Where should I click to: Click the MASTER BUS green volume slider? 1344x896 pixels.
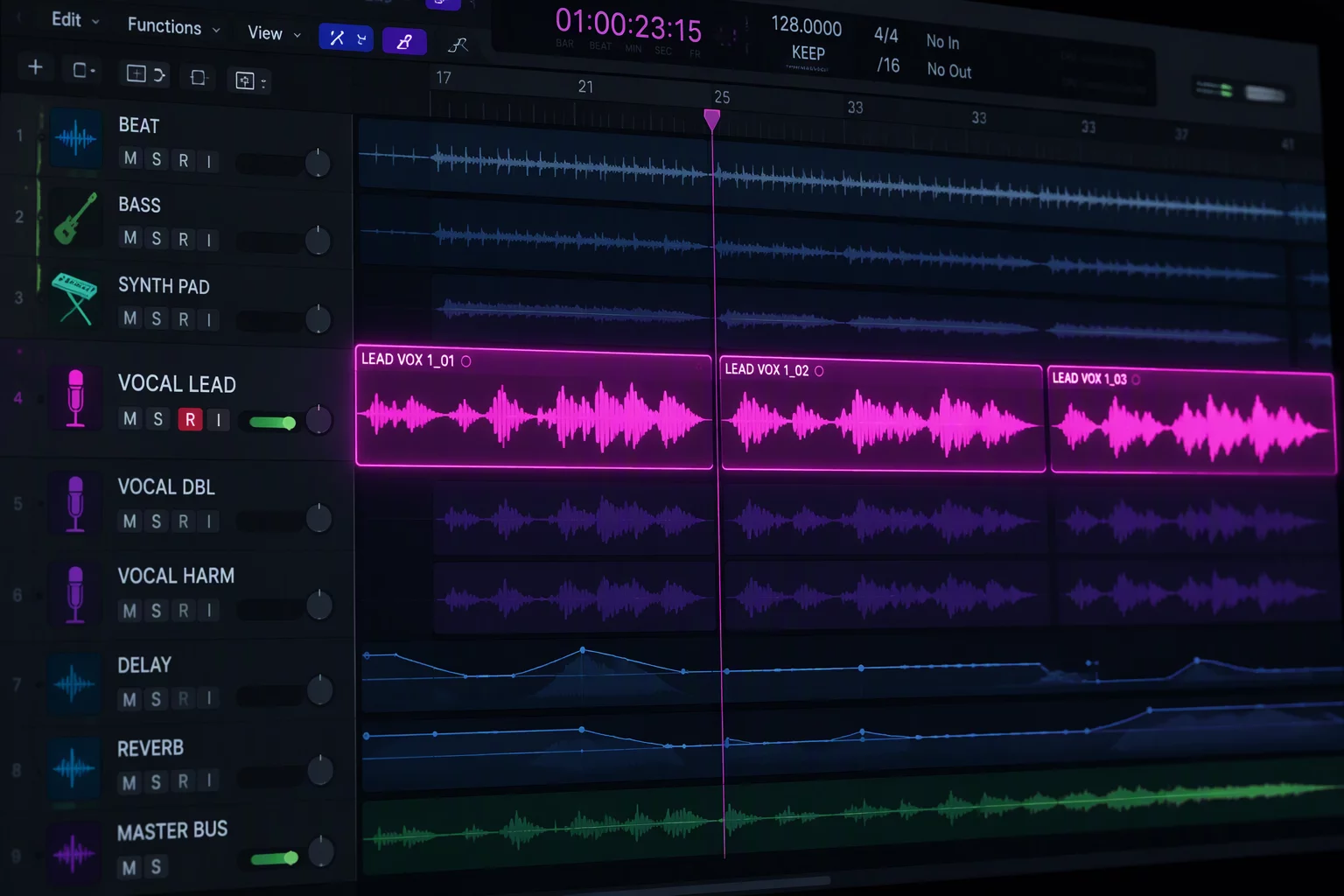[275, 858]
